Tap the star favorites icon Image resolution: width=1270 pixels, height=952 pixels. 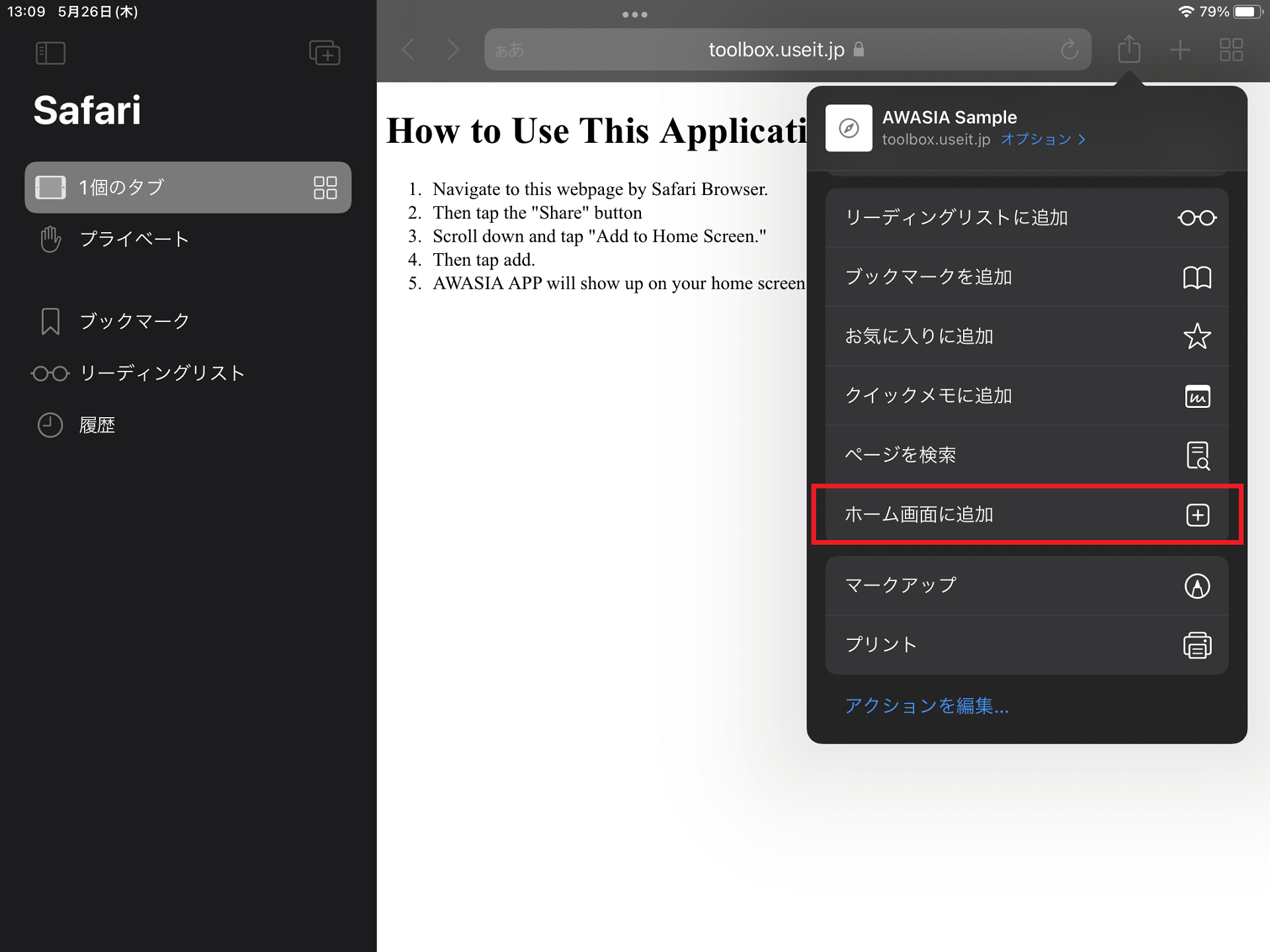point(1197,336)
